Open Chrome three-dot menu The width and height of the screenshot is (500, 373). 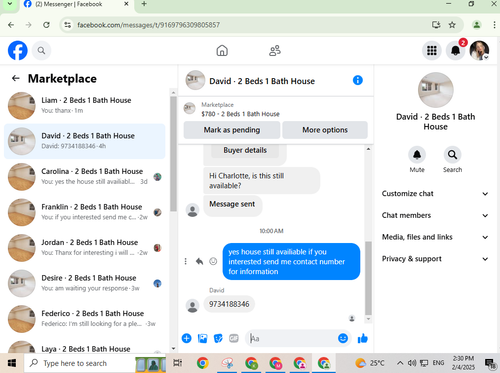494,25
